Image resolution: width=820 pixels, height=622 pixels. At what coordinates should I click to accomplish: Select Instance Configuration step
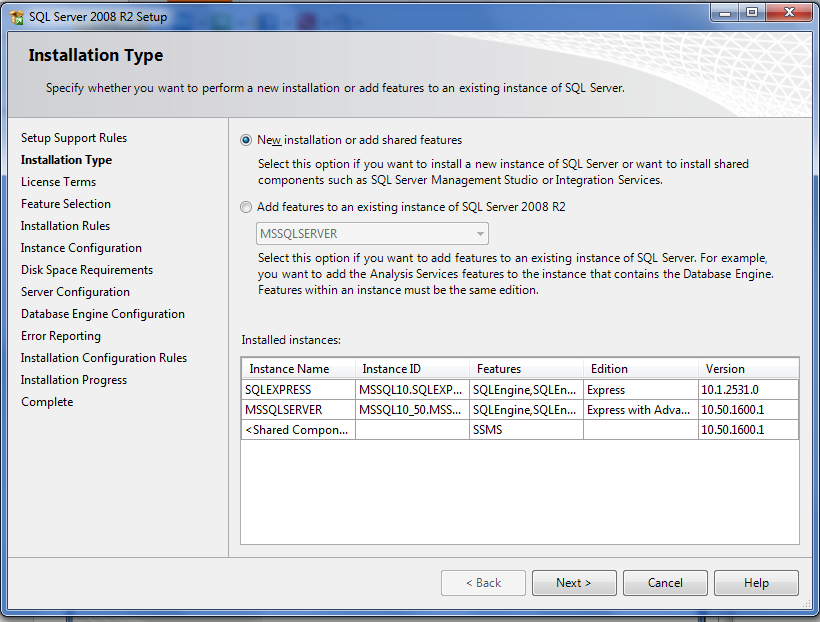point(81,248)
